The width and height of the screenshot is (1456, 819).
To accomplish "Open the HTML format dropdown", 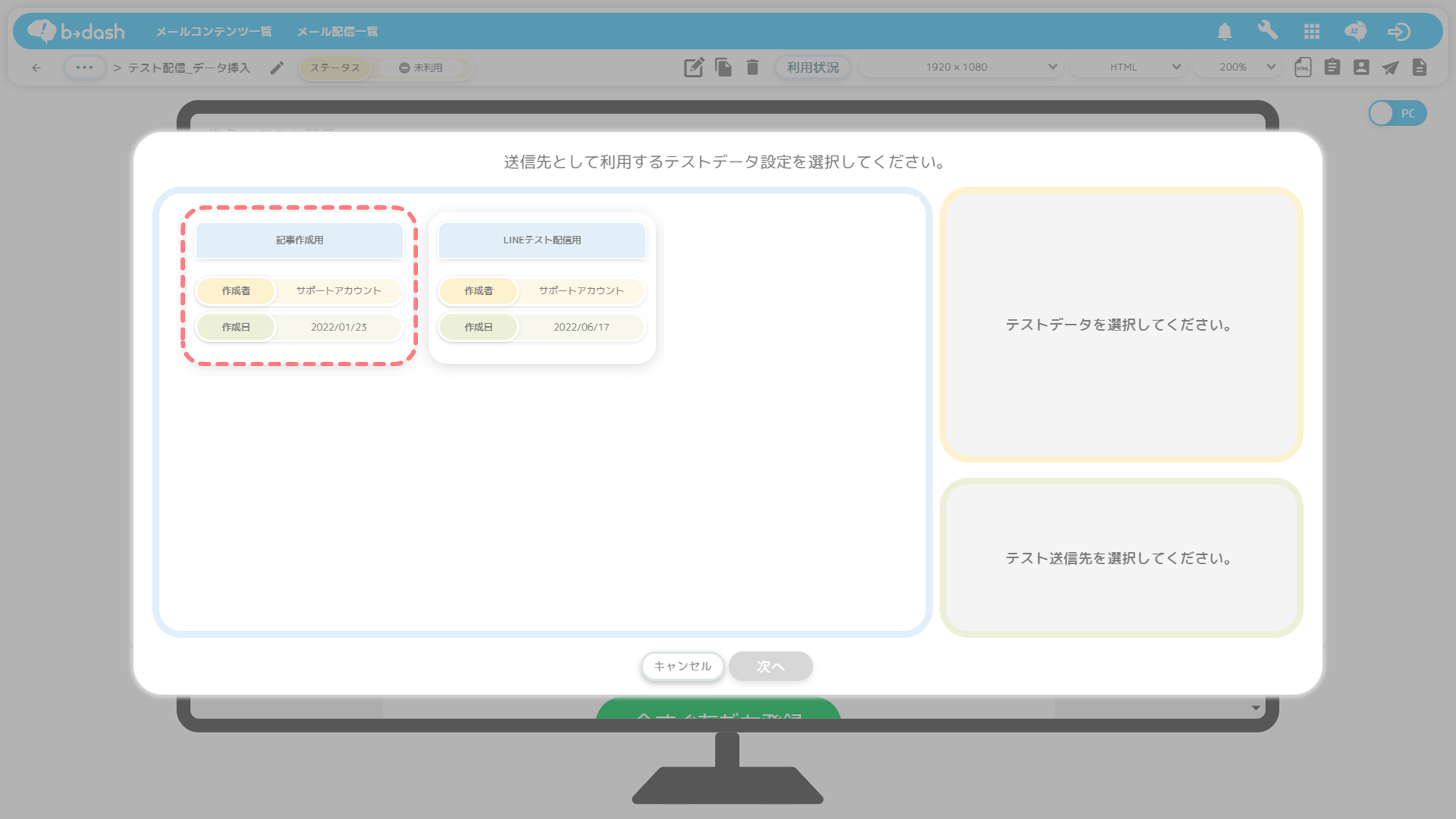I will point(1129,67).
